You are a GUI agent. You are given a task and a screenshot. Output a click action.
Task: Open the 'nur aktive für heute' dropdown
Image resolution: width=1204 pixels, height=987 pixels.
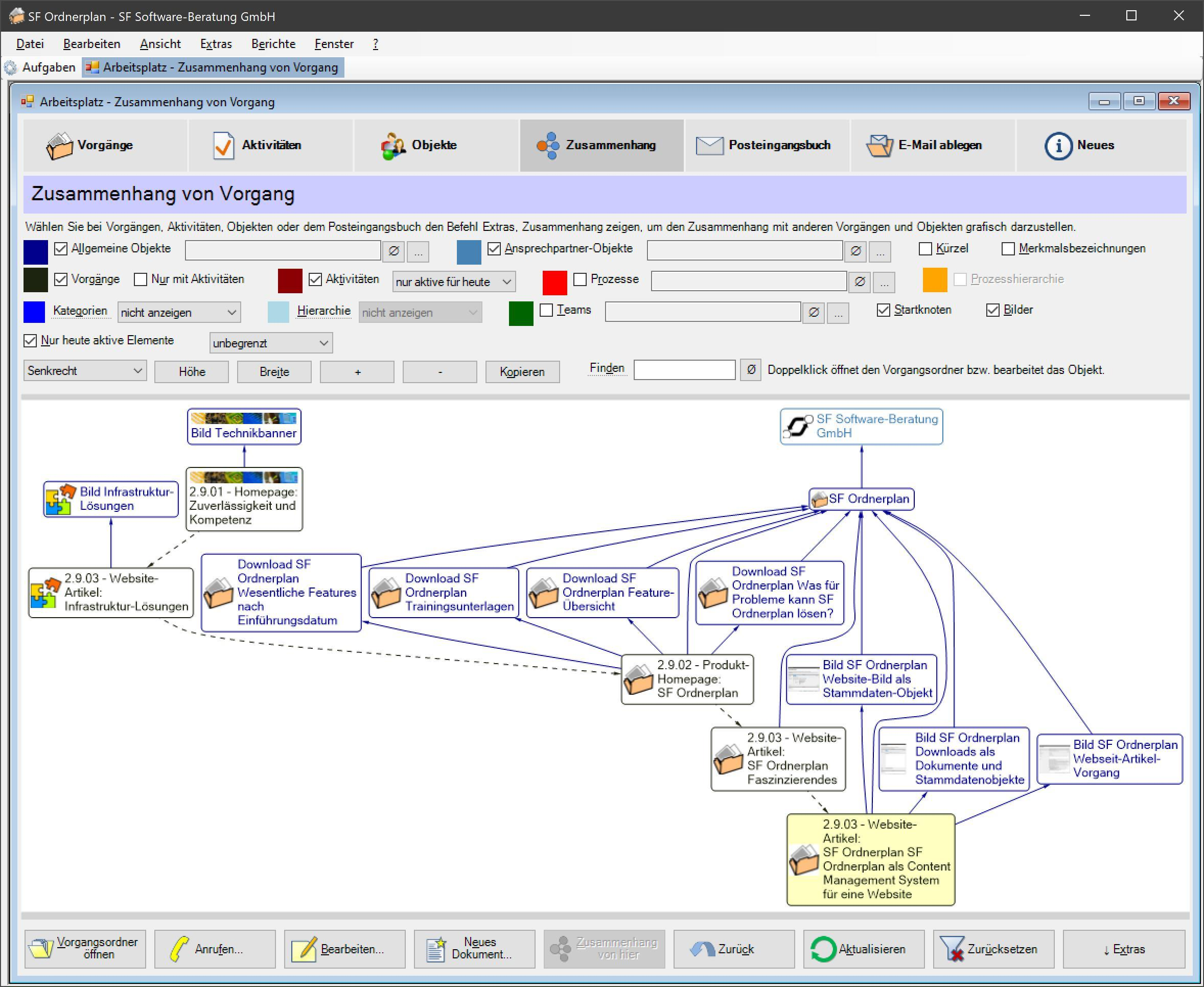point(454,282)
